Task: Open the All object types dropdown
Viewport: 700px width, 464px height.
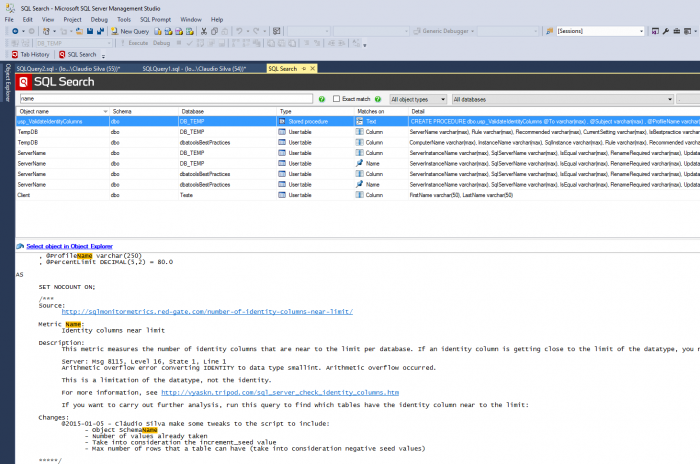Action: 417,99
